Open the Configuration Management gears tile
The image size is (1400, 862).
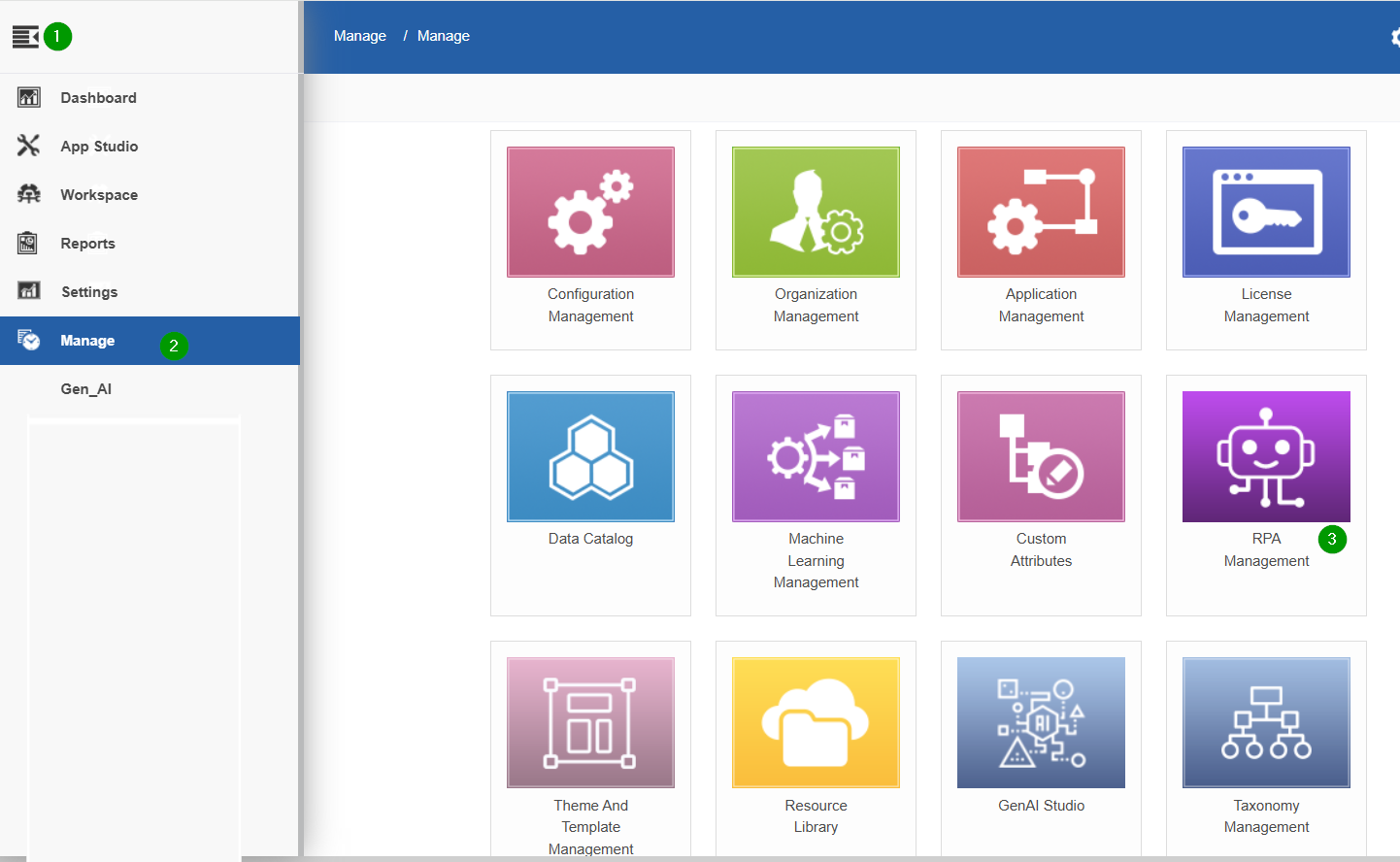[590, 212]
